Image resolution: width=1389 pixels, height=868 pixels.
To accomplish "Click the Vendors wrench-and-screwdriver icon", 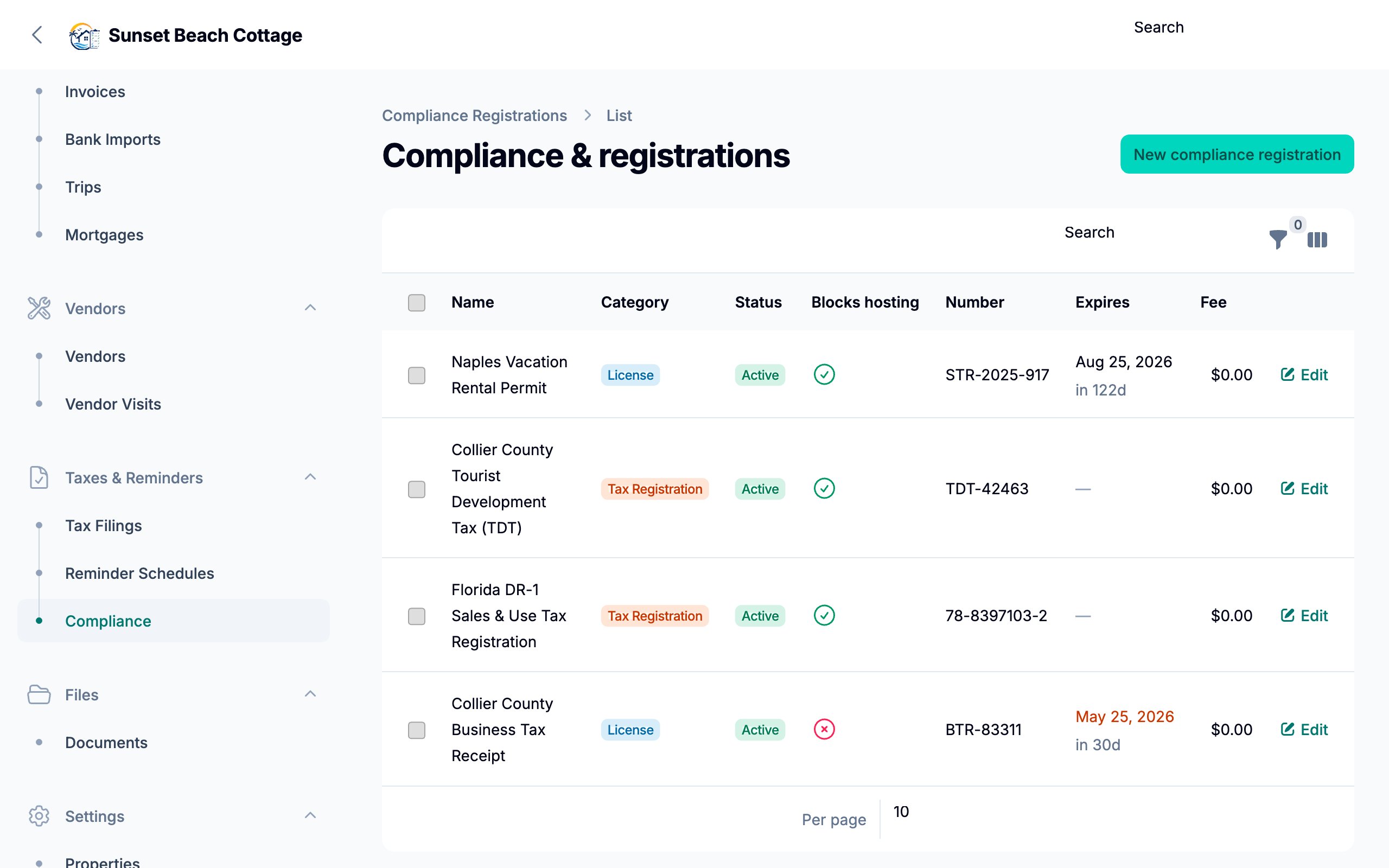I will (39, 308).
